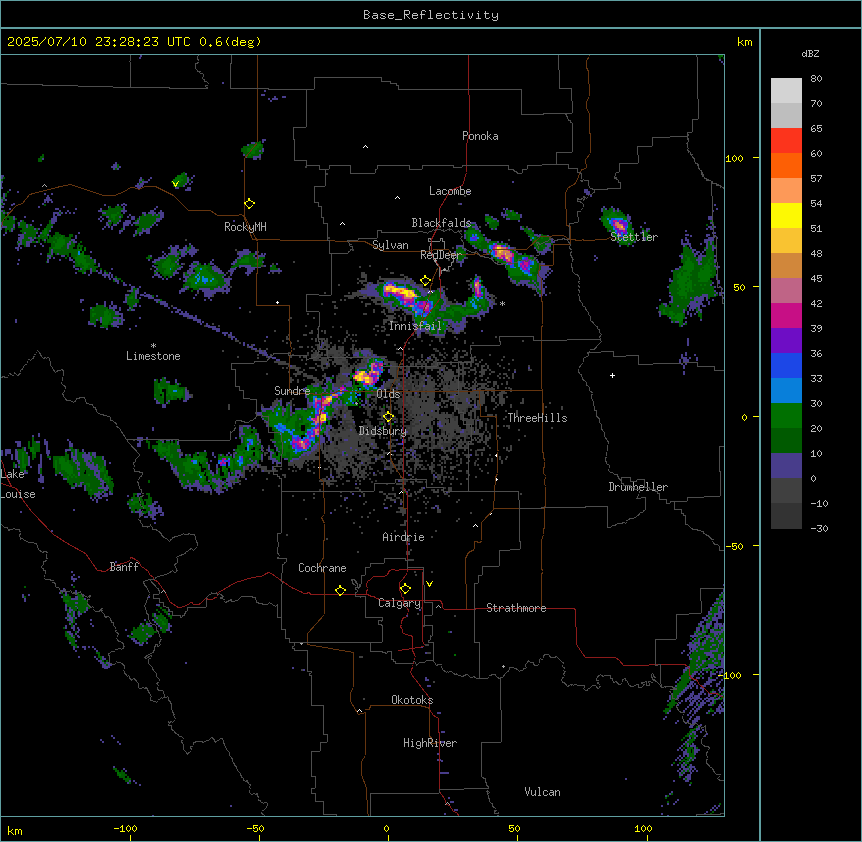Click the intense storm core northeast of Olds
The height and width of the screenshot is (842, 862).
[368, 375]
